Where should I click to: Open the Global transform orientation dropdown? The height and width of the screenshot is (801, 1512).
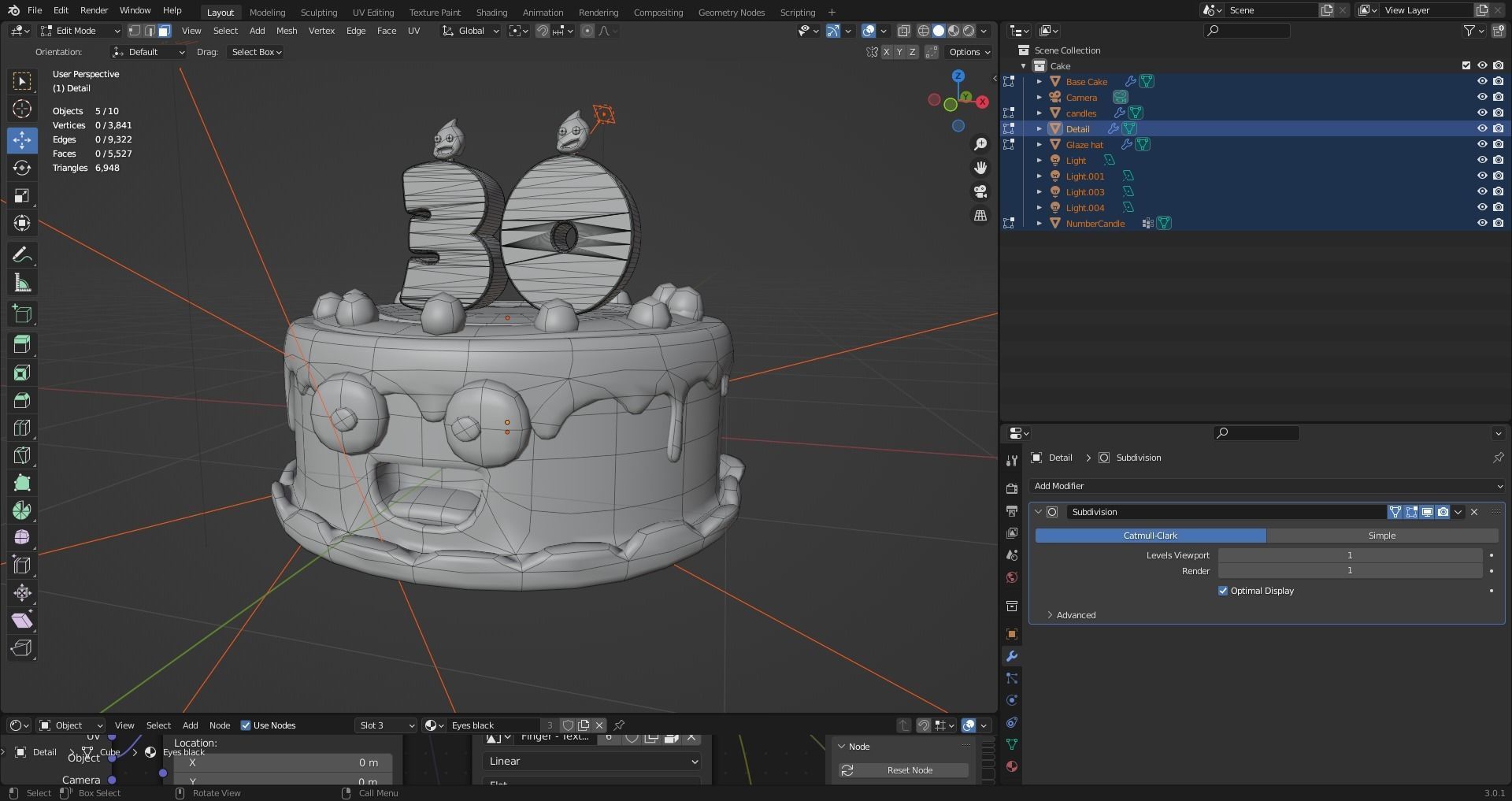pyautogui.click(x=470, y=31)
